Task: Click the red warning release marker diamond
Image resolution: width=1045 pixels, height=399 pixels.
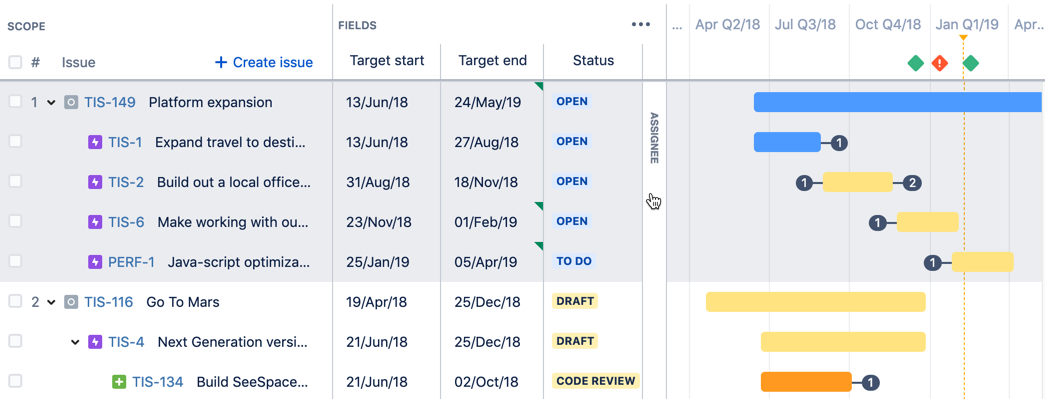Action: 940,63
